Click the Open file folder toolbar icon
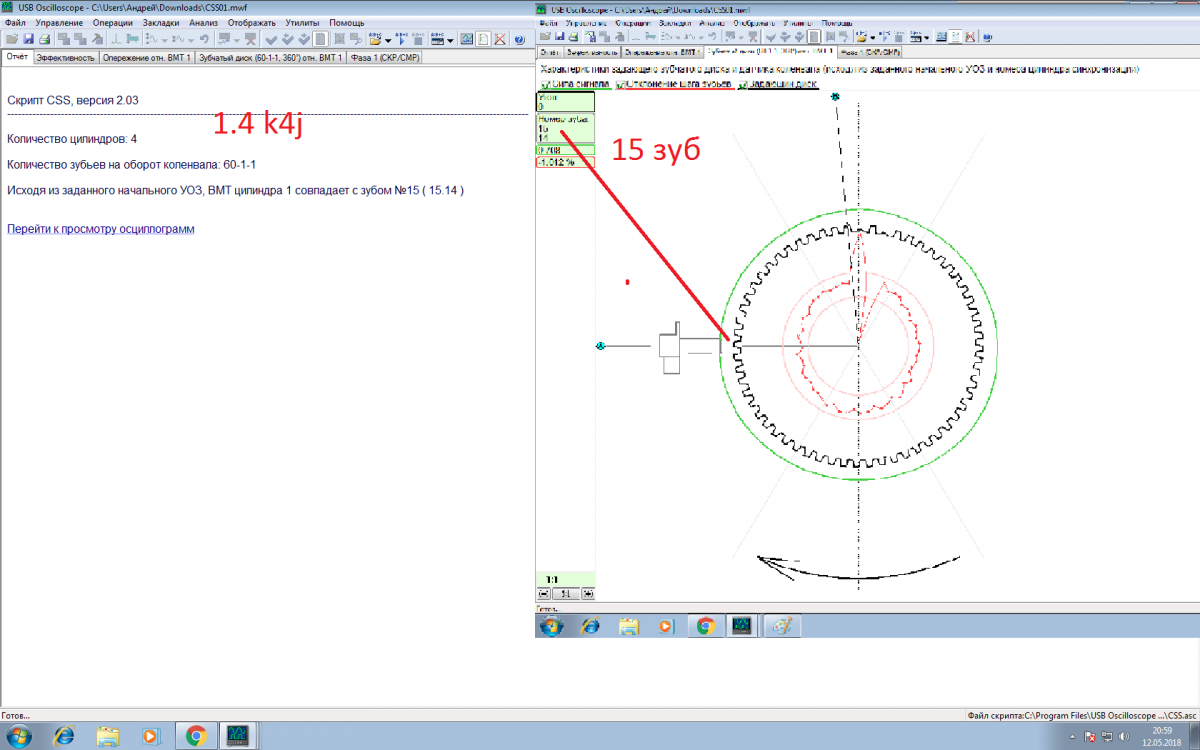This screenshot has width=1200, height=750. tap(10, 40)
